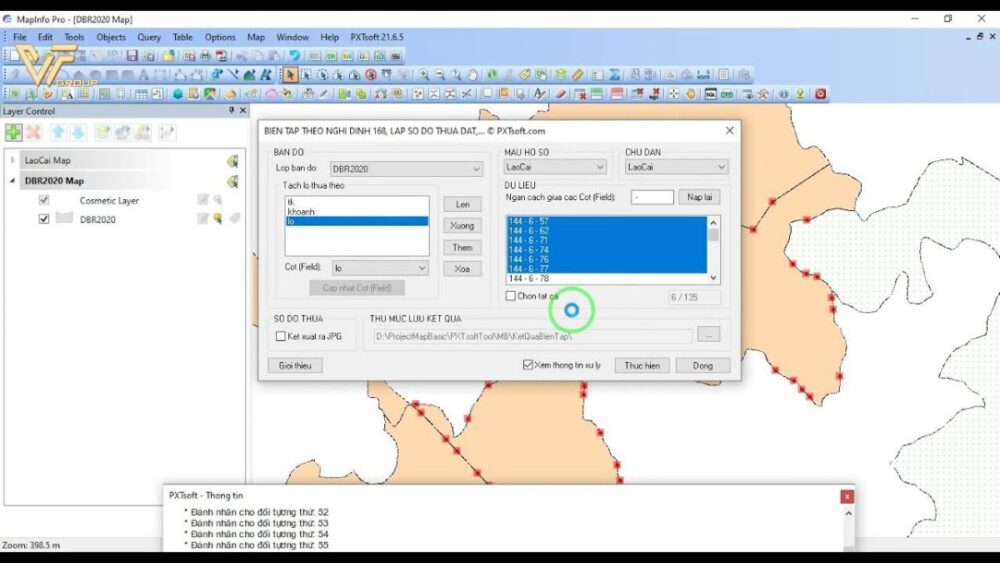Image resolution: width=1000 pixels, height=563 pixels.
Task: Click the blue Undo arrow icon
Action: pyautogui.click(x=294, y=56)
